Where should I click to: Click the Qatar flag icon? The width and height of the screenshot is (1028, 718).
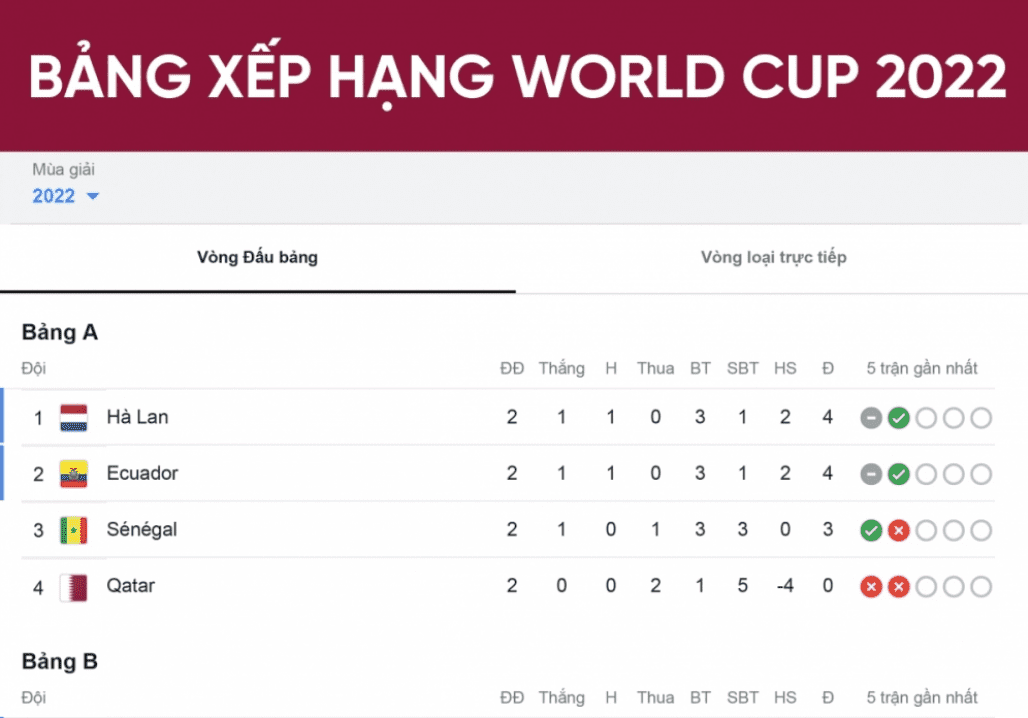pyautogui.click(x=74, y=586)
